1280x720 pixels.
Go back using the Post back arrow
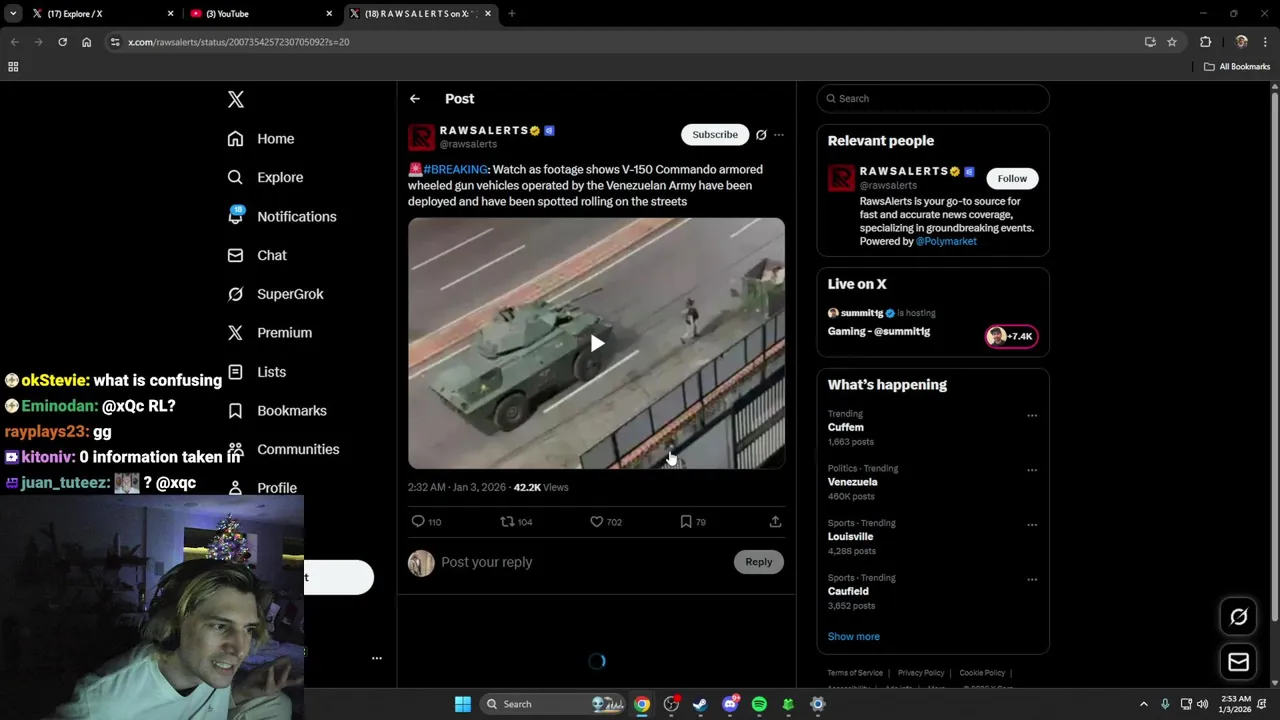(x=415, y=99)
